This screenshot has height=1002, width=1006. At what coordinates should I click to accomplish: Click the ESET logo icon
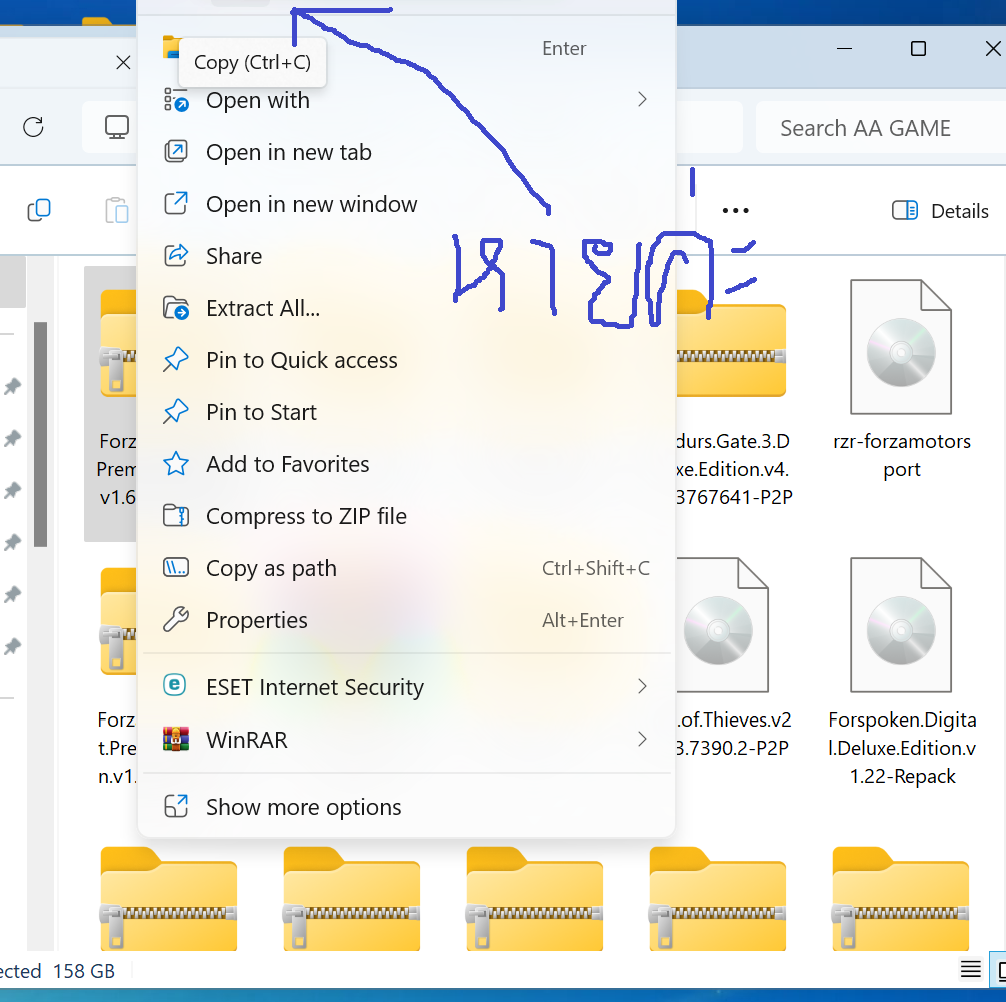175,684
